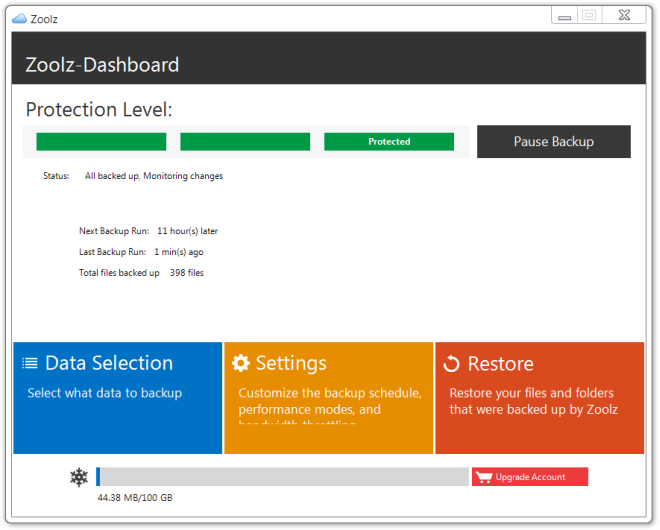Viewport: 660px width, 530px height.
Task: Click the 'Select what data to backup' description
Action: pyautogui.click(x=104, y=393)
